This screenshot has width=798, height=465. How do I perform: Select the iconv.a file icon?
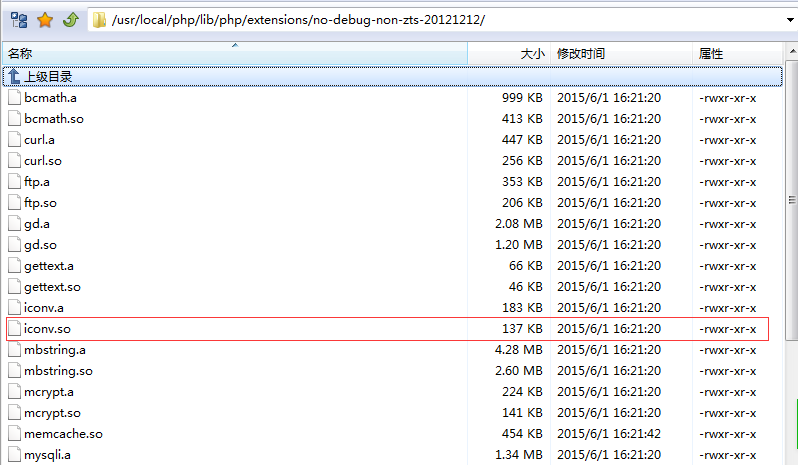coord(14,308)
